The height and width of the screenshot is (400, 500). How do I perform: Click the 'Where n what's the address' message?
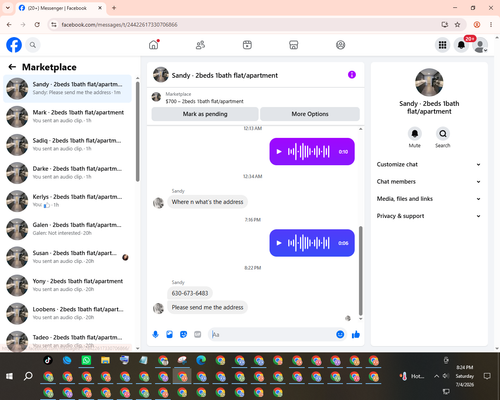click(207, 202)
